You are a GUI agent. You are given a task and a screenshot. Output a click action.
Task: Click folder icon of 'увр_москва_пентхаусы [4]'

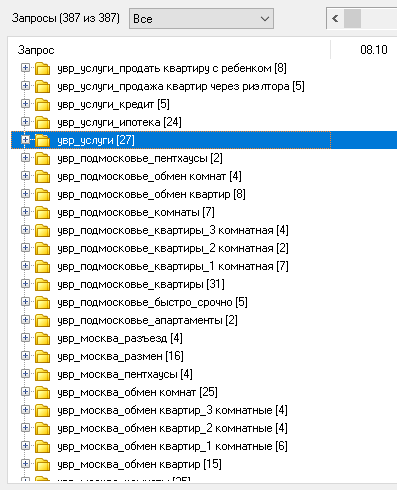pyautogui.click(x=42, y=374)
